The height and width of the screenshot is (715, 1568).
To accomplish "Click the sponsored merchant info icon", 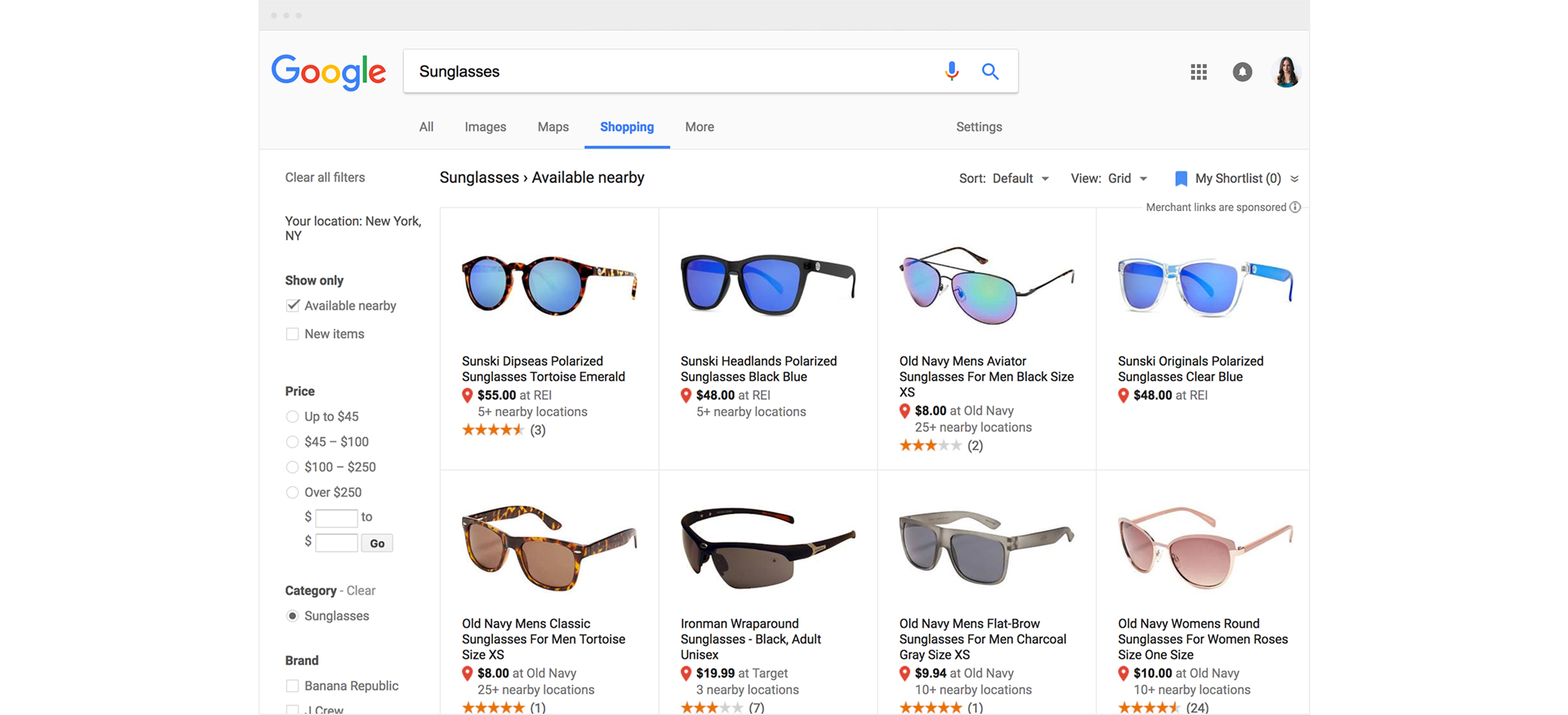I will click(x=1295, y=207).
